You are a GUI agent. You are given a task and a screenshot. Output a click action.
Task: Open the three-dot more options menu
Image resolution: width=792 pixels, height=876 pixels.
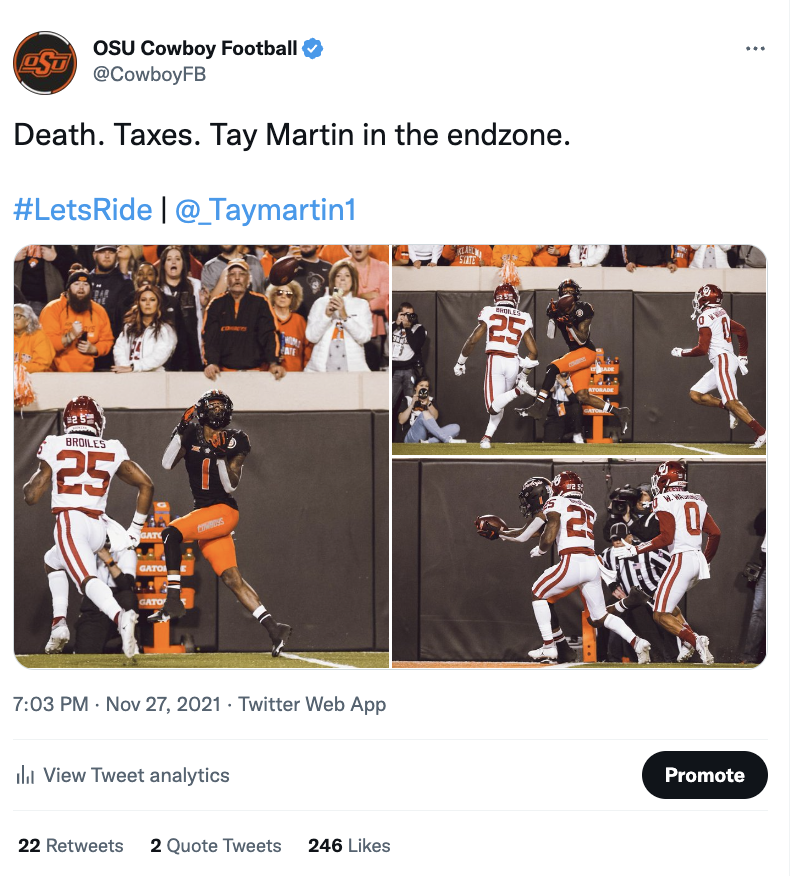(x=755, y=49)
